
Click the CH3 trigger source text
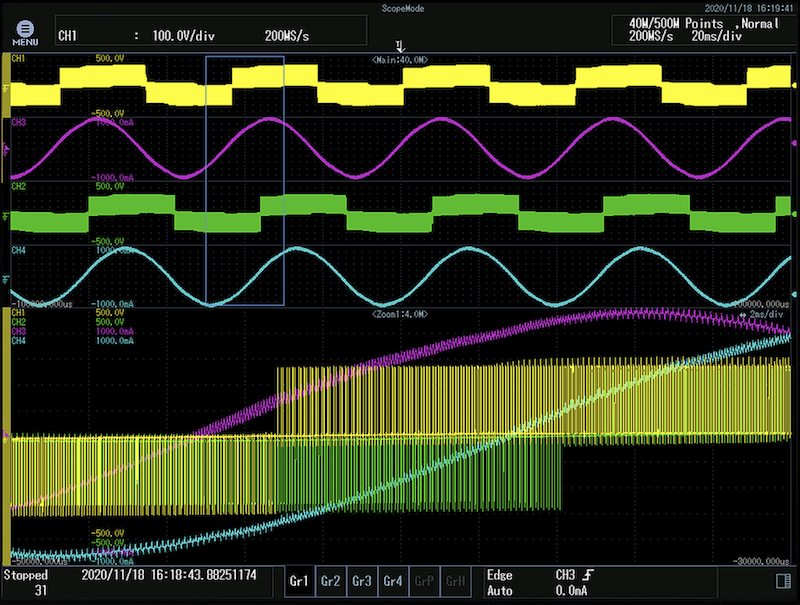(565, 575)
